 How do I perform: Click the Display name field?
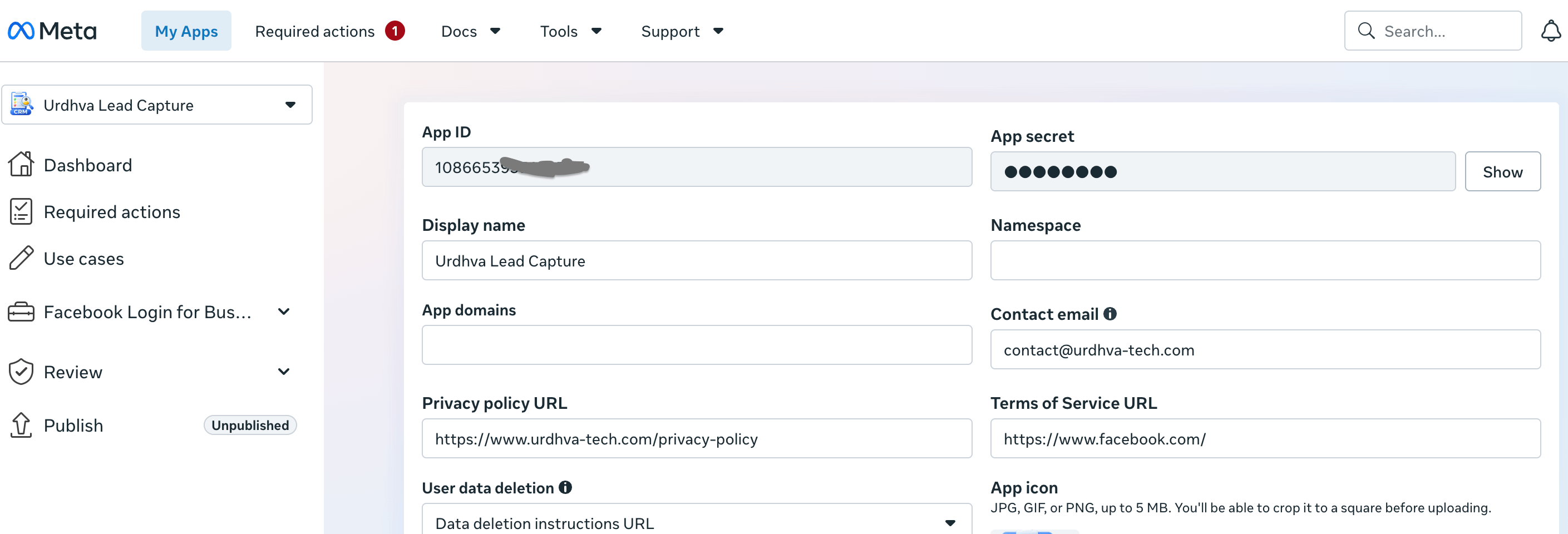pos(697,260)
